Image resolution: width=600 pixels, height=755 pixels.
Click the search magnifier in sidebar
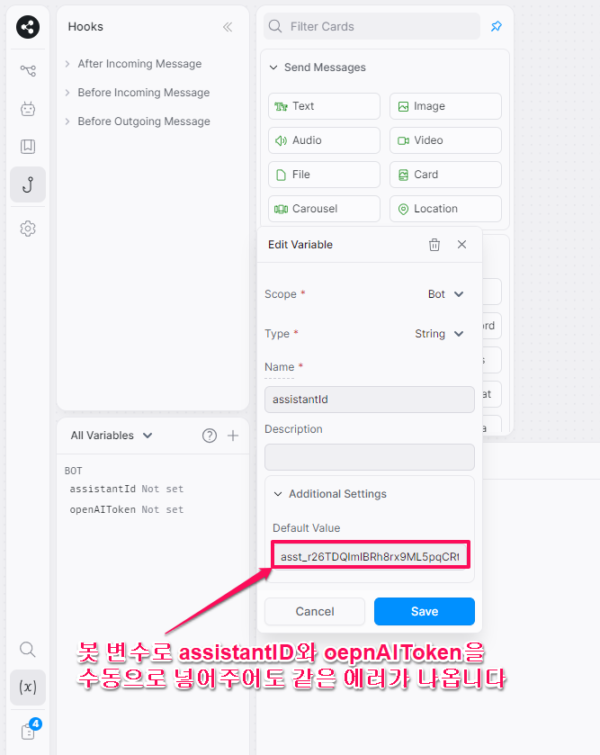coord(27,650)
